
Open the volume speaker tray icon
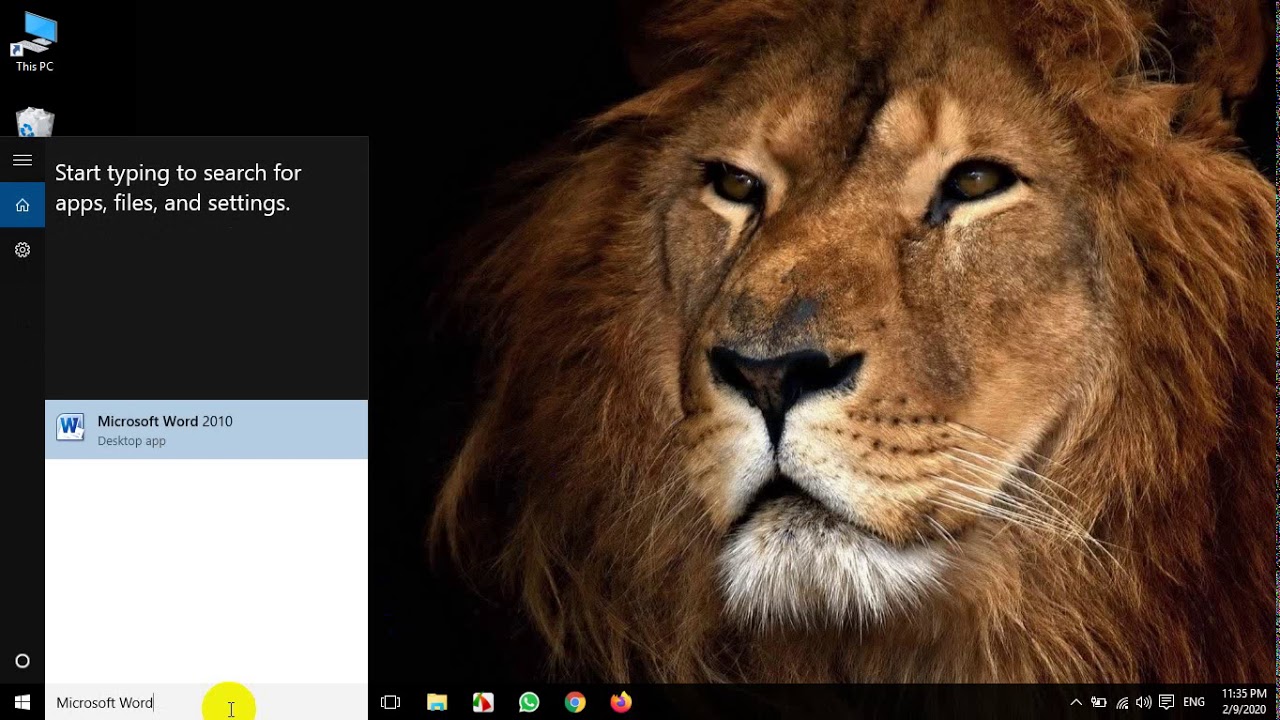pos(1144,702)
